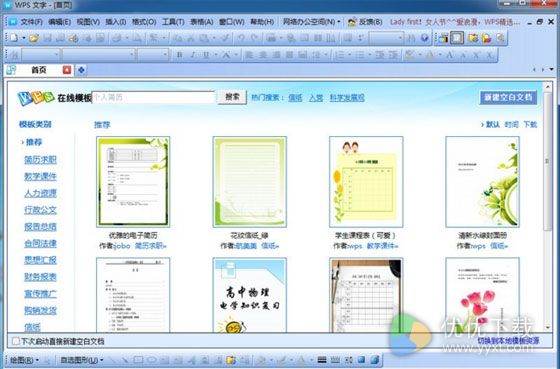This screenshot has width=560, height=369.
Task: Open the 视图(V) menu
Action: 88,22
